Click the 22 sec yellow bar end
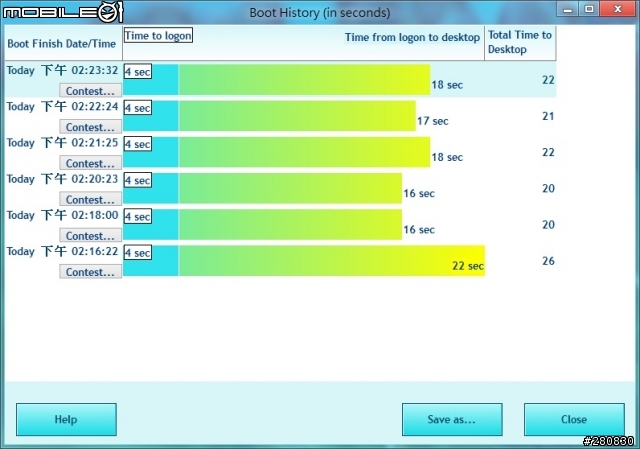640x449 pixels. click(x=468, y=266)
